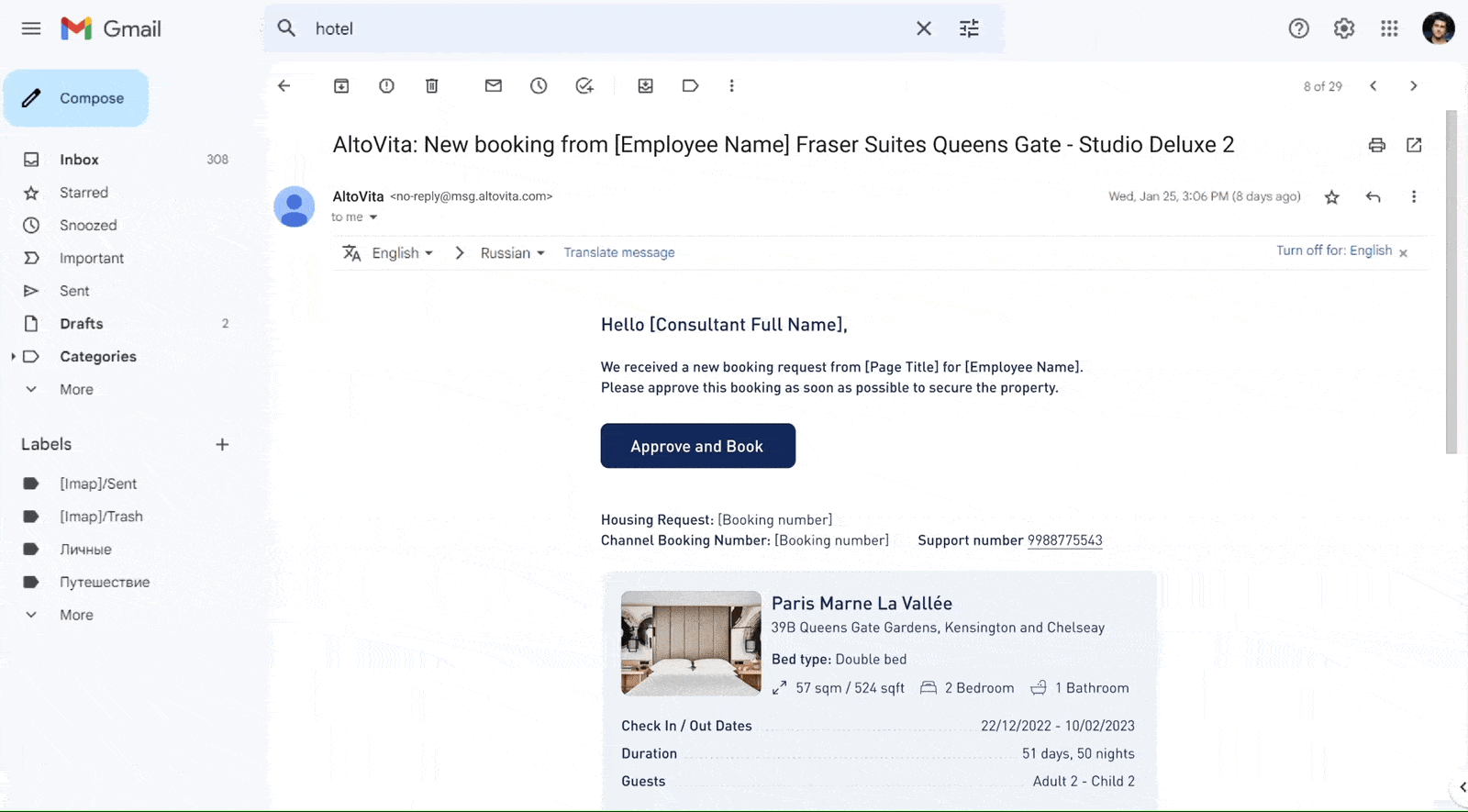Open the Russian target language dropdown
Image resolution: width=1468 pixels, height=812 pixels.
pos(512,253)
